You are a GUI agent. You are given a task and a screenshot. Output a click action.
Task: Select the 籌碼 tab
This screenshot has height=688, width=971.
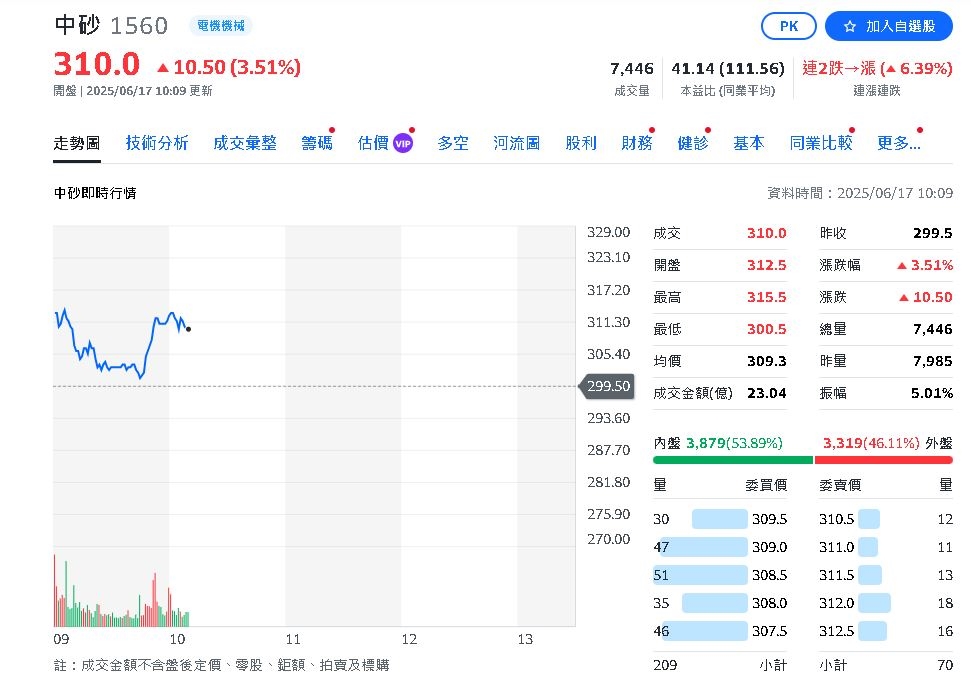316,143
